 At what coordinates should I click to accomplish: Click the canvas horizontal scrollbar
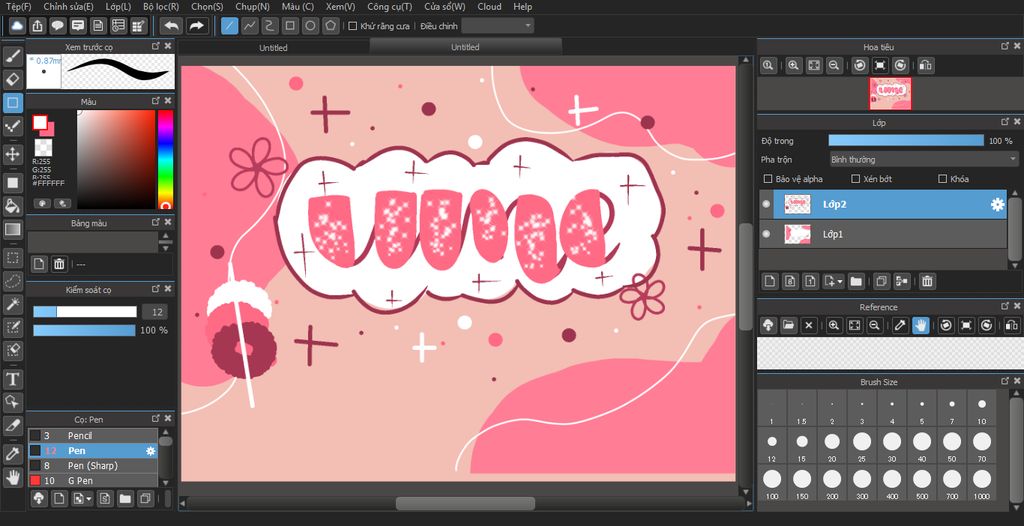coord(465,503)
